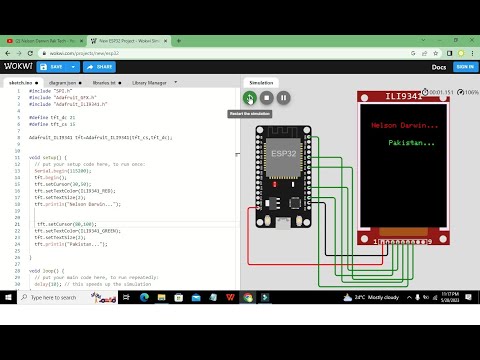Click the simulation timer readout

pyautogui.click(x=438, y=92)
